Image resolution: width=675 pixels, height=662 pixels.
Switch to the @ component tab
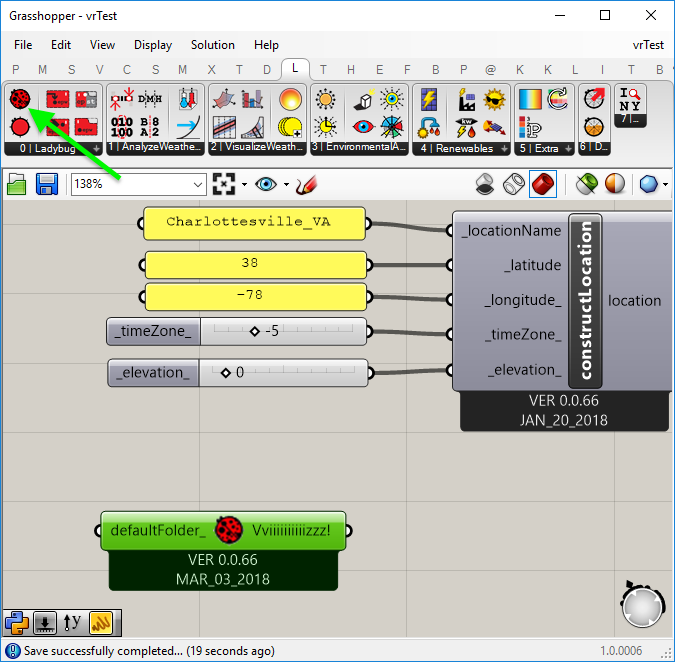click(490, 69)
